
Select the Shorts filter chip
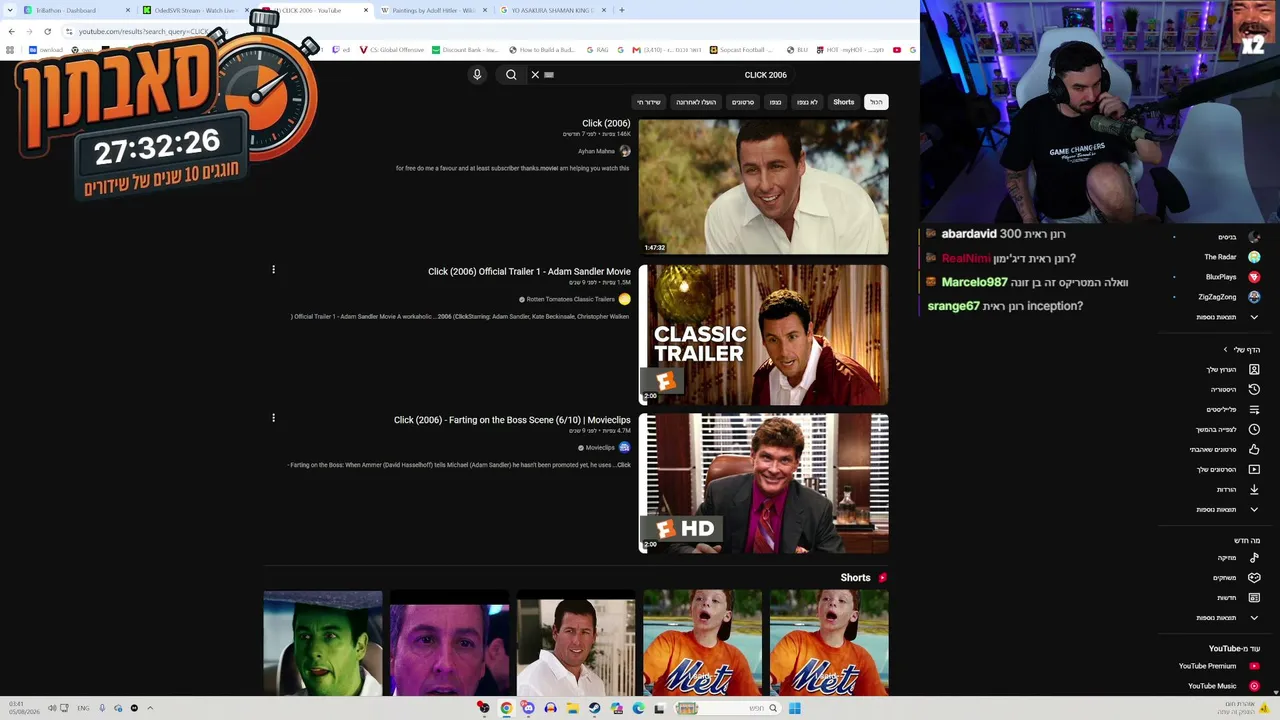844,102
